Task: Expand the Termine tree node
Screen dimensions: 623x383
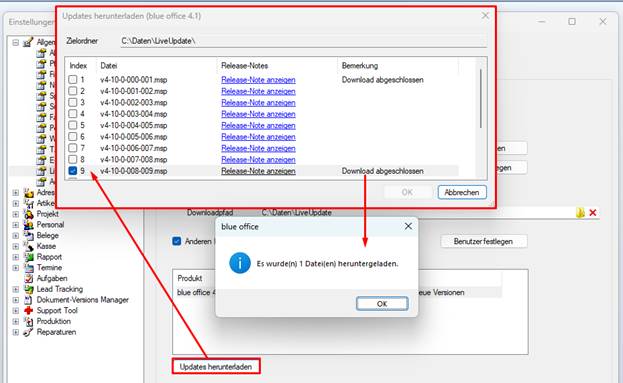Action: click(x=15, y=268)
